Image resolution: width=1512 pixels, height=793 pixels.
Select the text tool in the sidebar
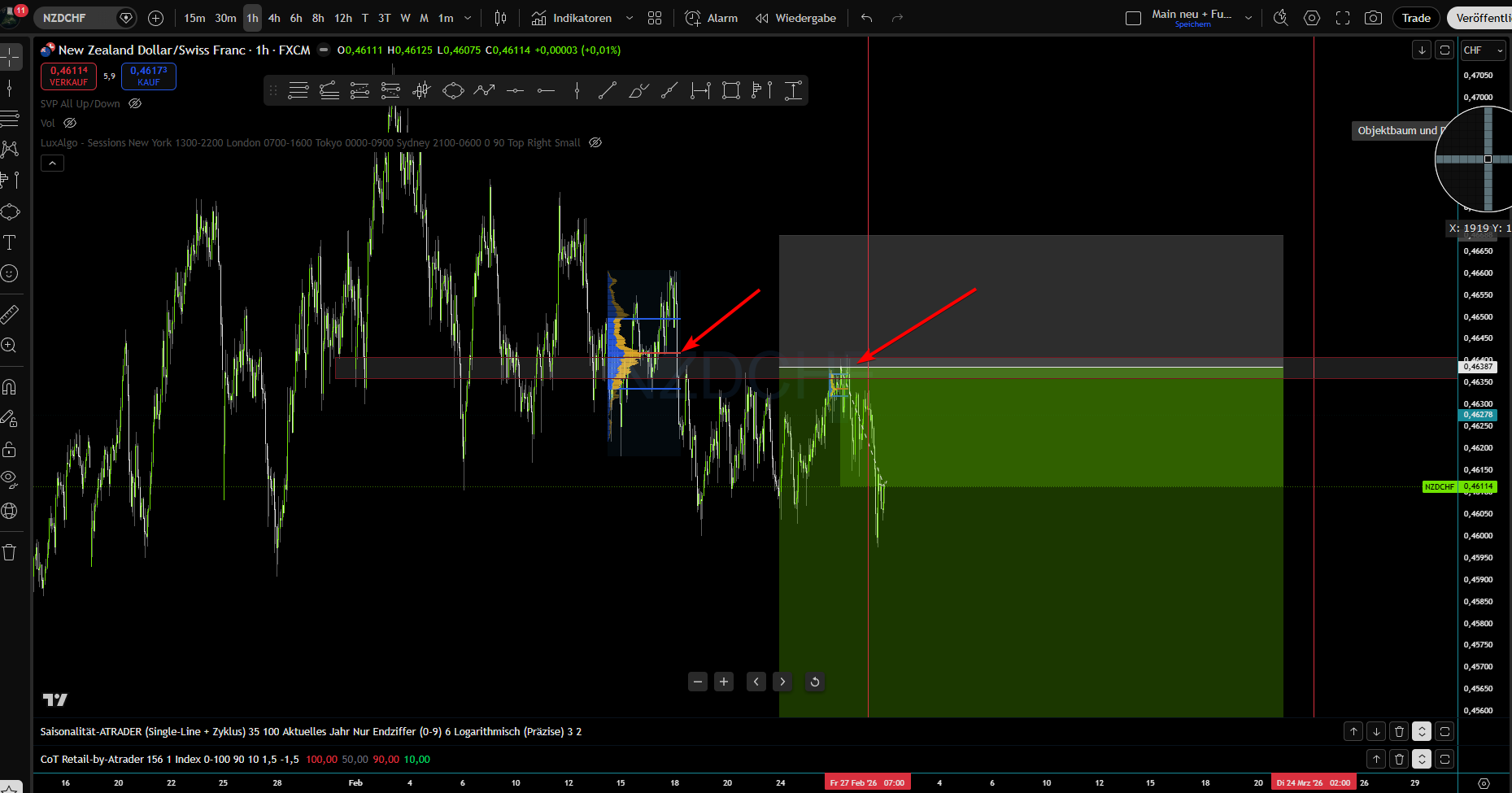[x=11, y=242]
